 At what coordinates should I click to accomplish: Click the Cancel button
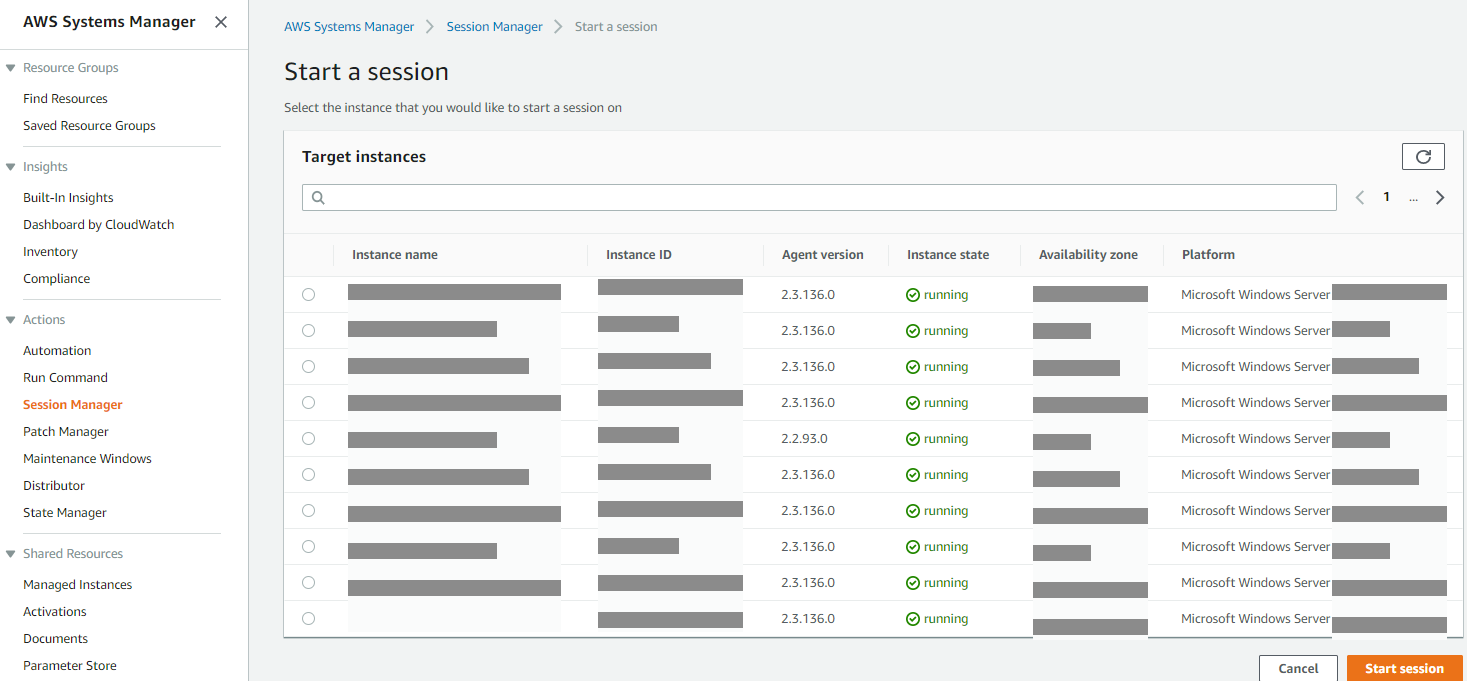point(1297,668)
